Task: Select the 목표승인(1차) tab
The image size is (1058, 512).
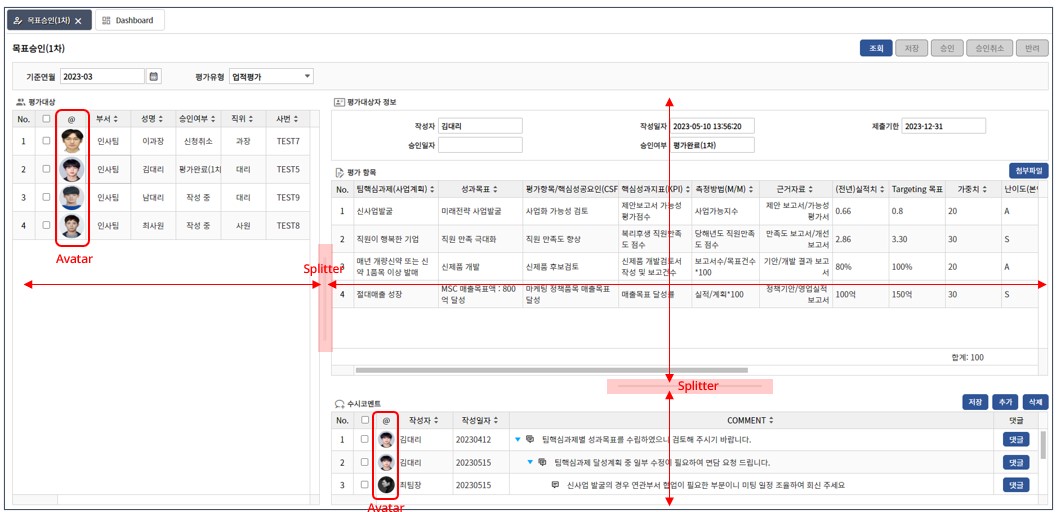Action: click(42, 20)
